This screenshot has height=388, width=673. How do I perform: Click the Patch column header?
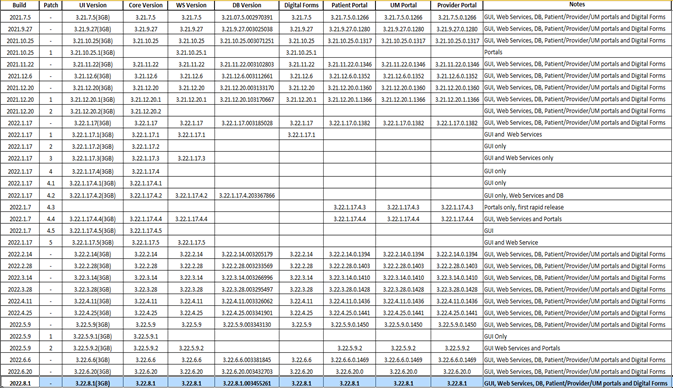(x=51, y=6)
